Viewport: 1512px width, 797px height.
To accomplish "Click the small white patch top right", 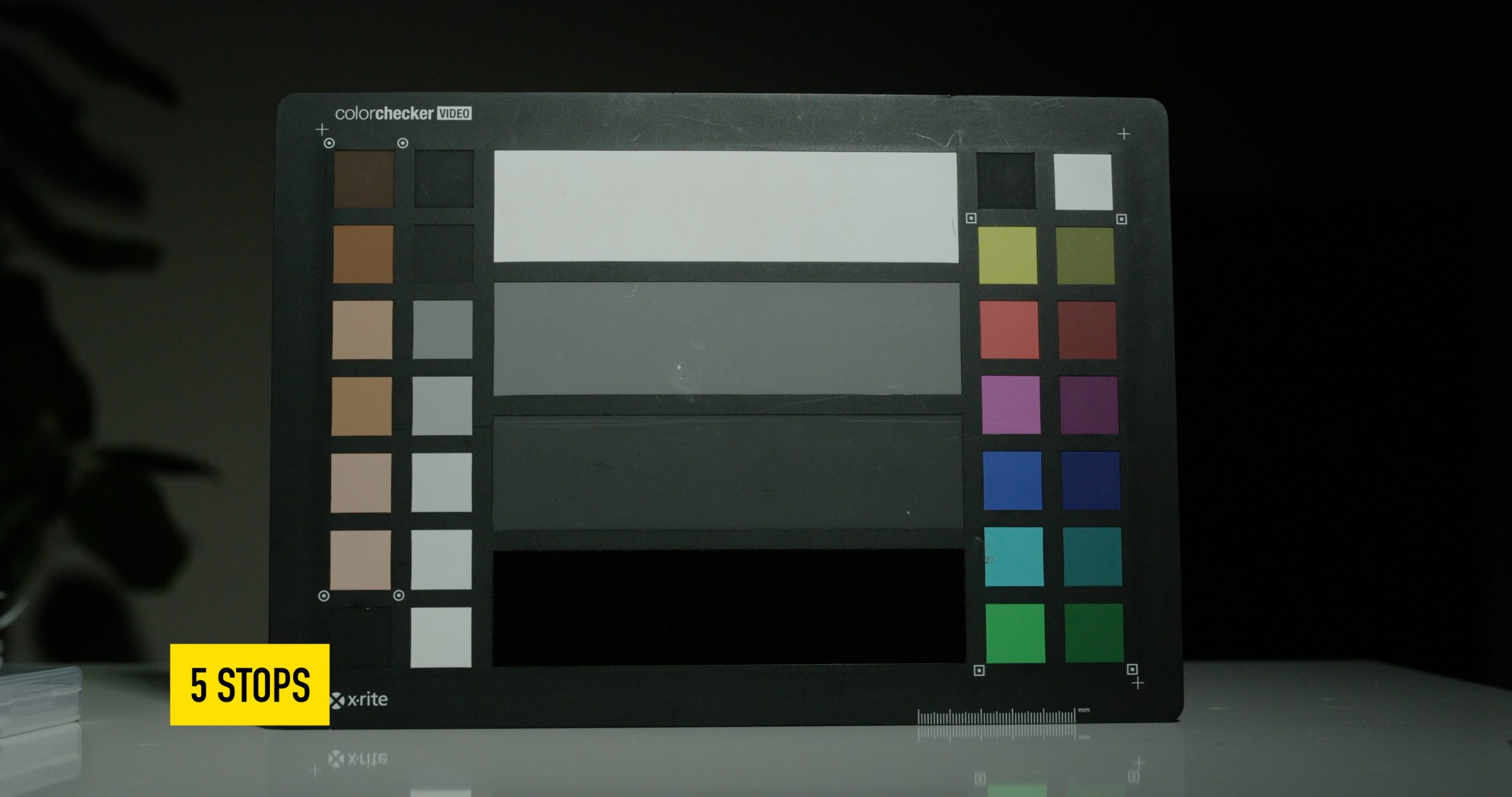I will [x=1083, y=182].
